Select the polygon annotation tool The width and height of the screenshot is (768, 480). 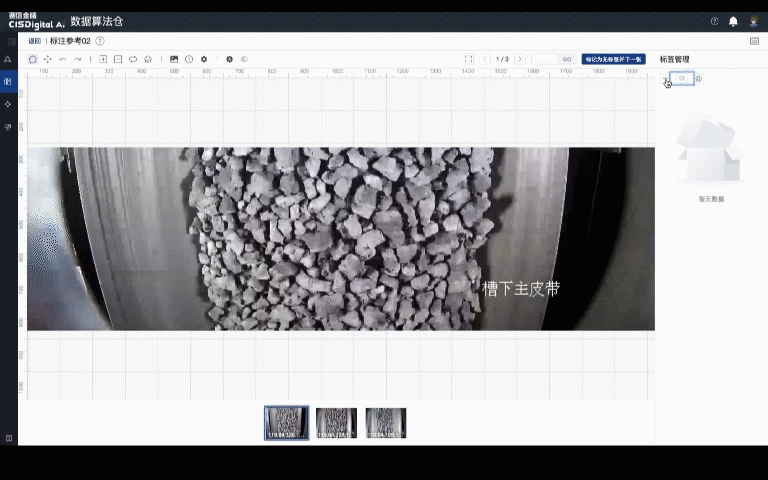coord(33,59)
